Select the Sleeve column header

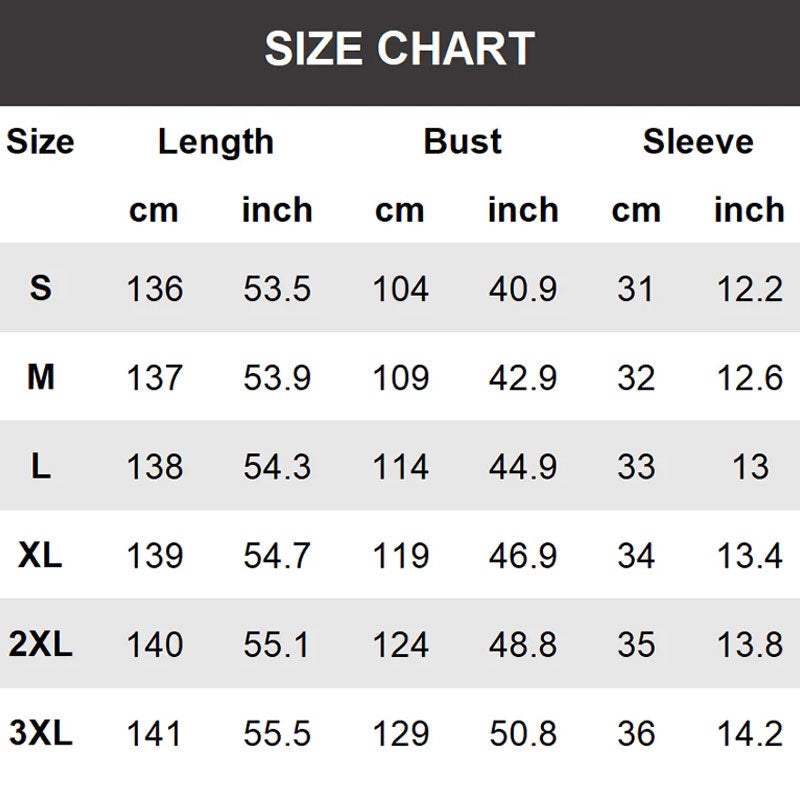[x=697, y=142]
